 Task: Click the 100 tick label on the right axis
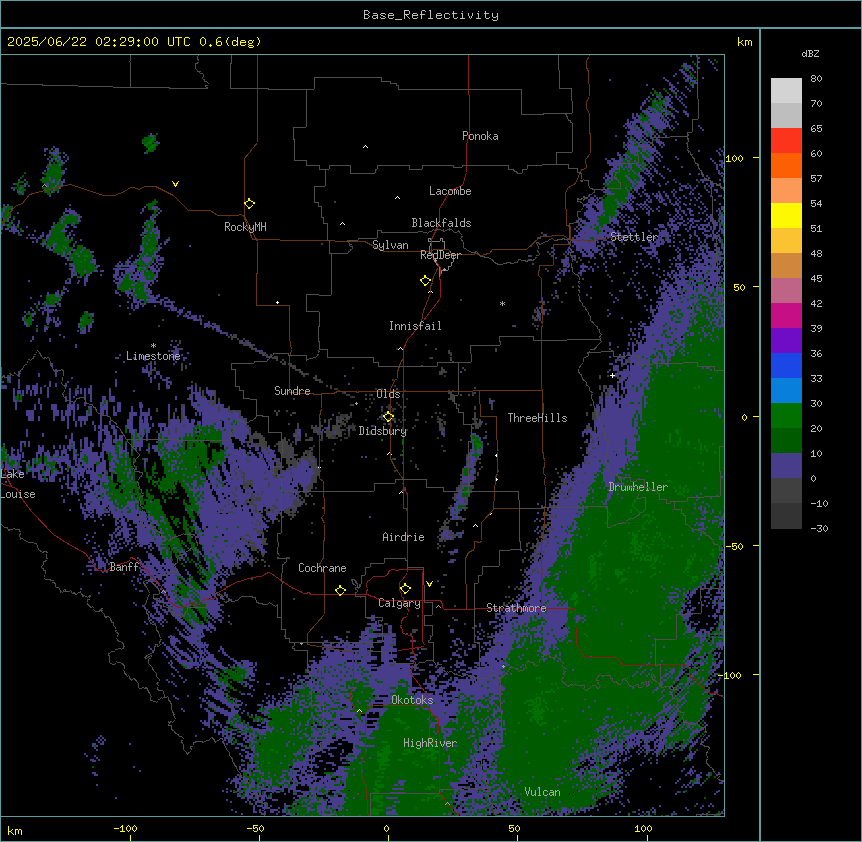click(x=734, y=158)
